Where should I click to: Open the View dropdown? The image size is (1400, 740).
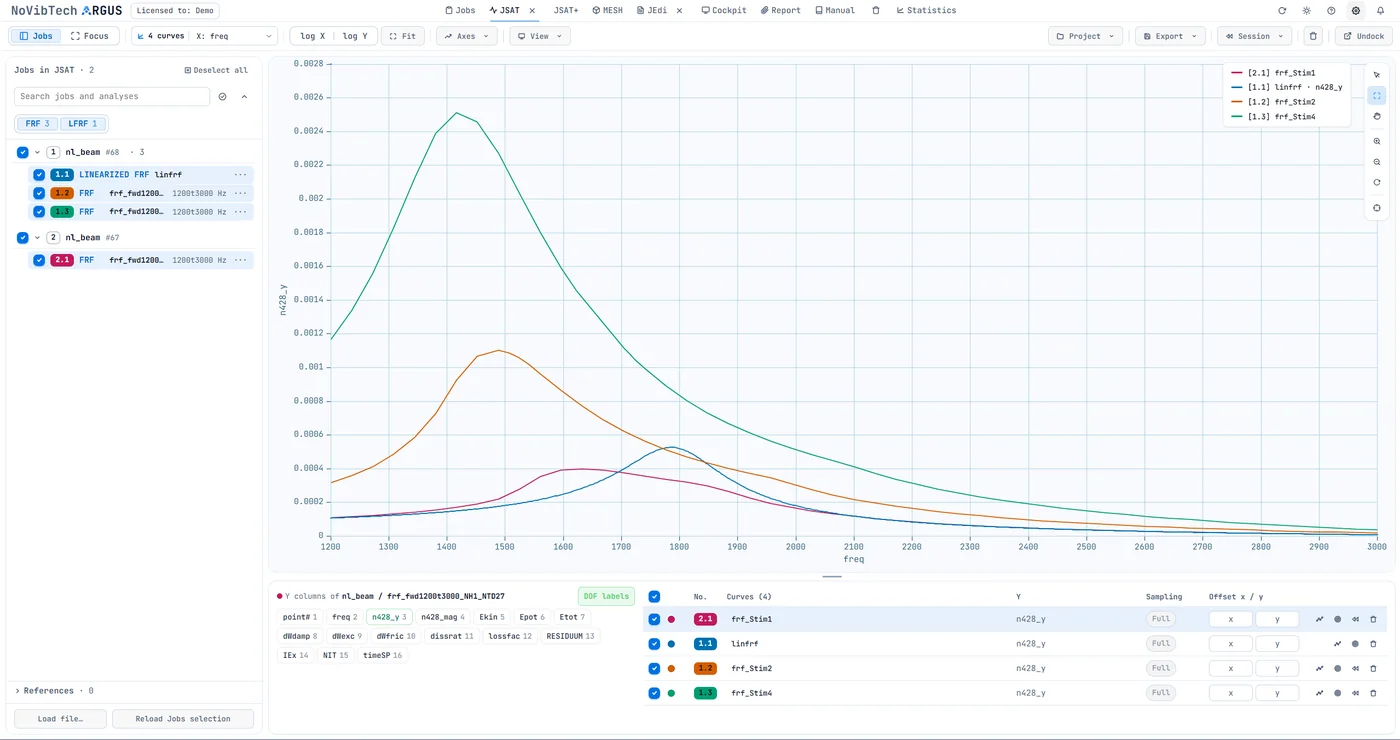(540, 36)
